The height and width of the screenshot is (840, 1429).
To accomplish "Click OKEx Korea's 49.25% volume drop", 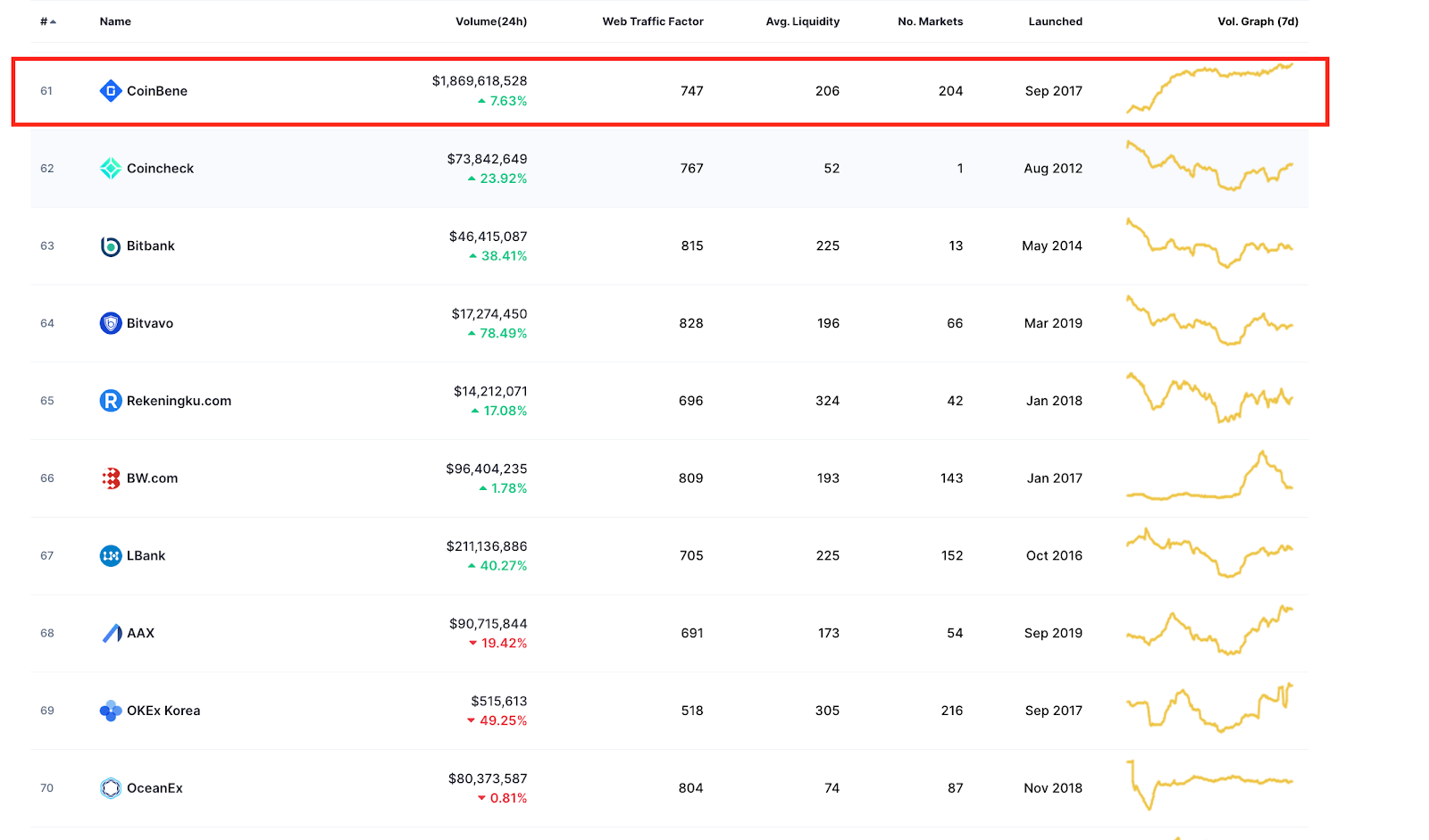I will [497, 721].
